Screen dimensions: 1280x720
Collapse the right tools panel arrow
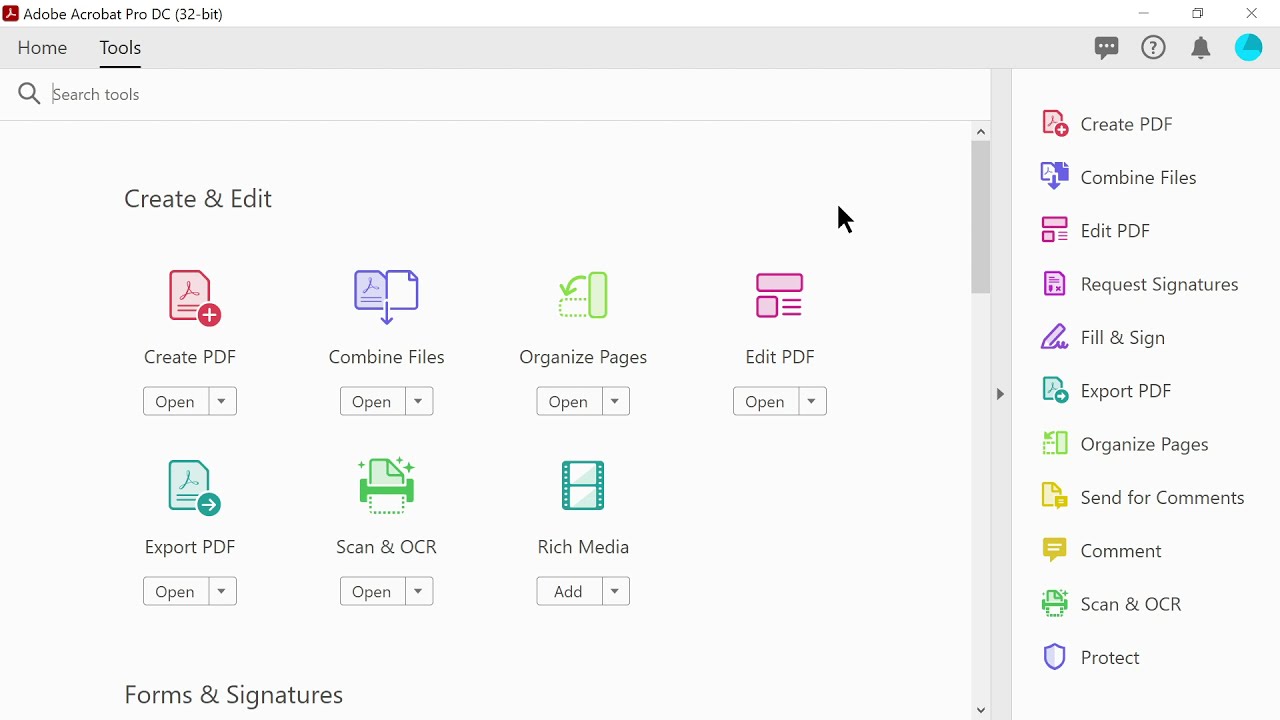point(1000,394)
